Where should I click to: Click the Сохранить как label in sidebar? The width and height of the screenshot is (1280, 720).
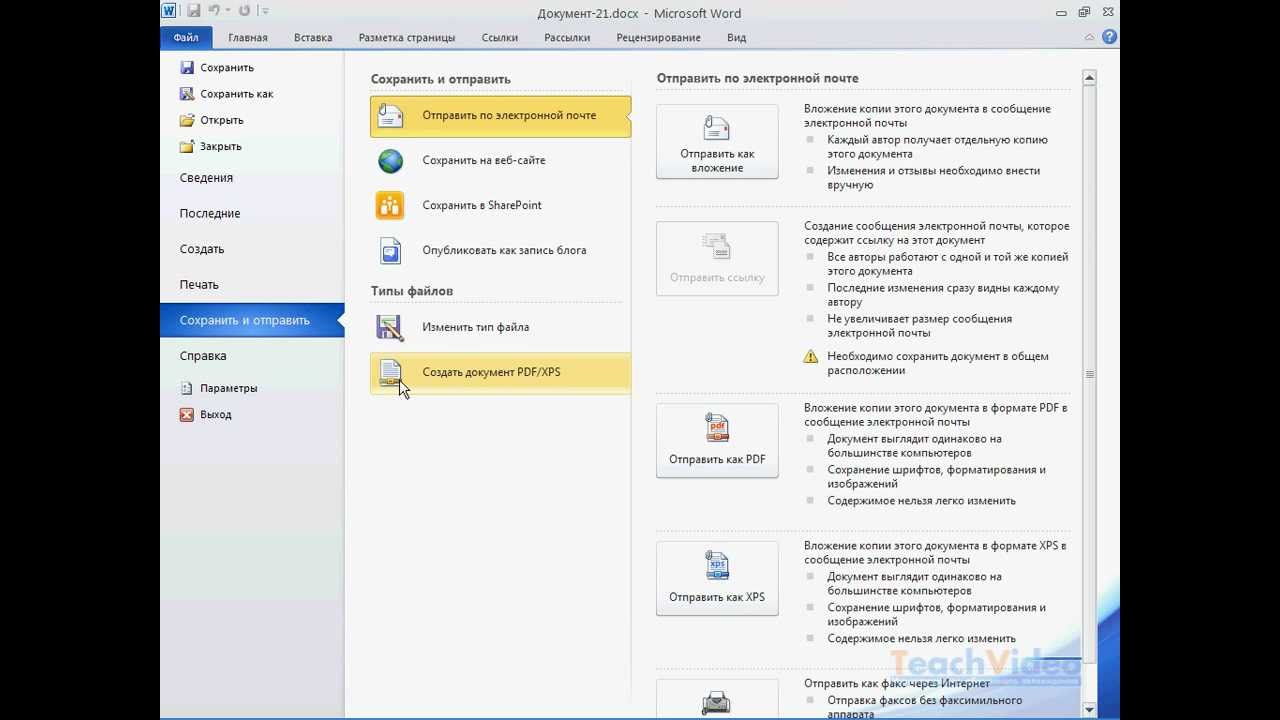click(x=237, y=94)
